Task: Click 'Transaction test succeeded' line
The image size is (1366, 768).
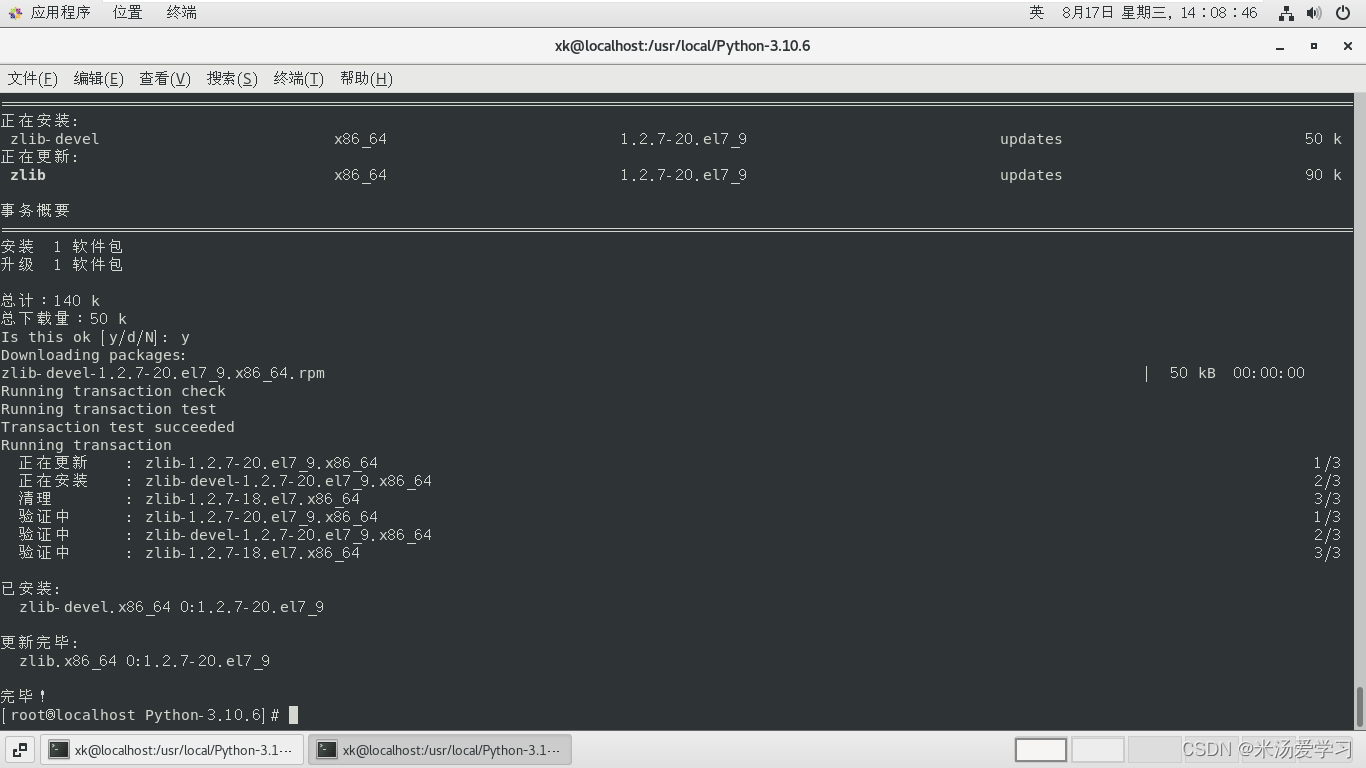Action: [118, 427]
